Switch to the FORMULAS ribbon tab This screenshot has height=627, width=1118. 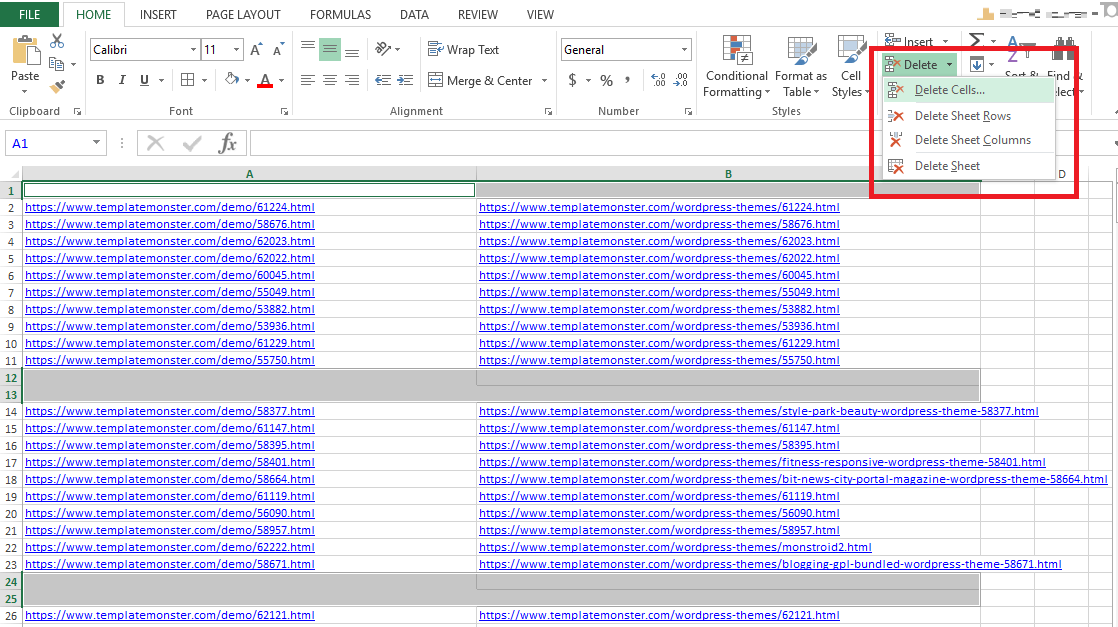pyautogui.click(x=340, y=14)
